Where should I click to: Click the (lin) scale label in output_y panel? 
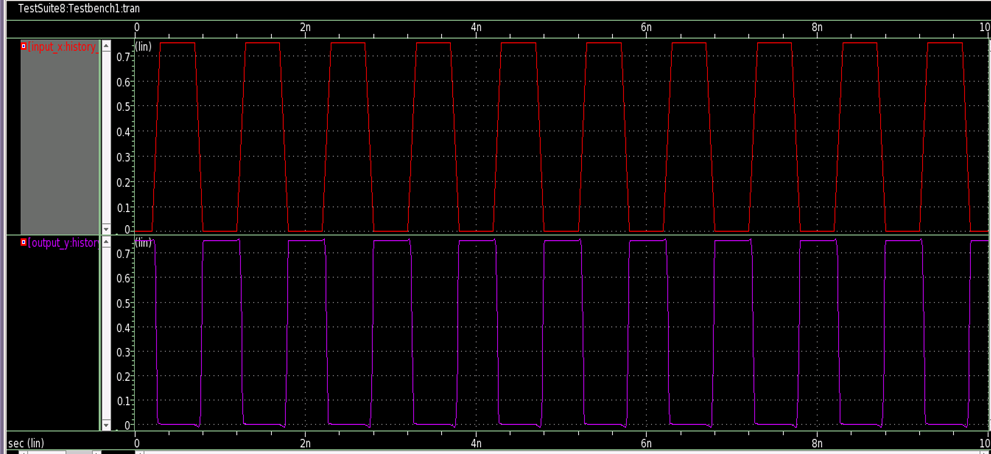(143, 242)
